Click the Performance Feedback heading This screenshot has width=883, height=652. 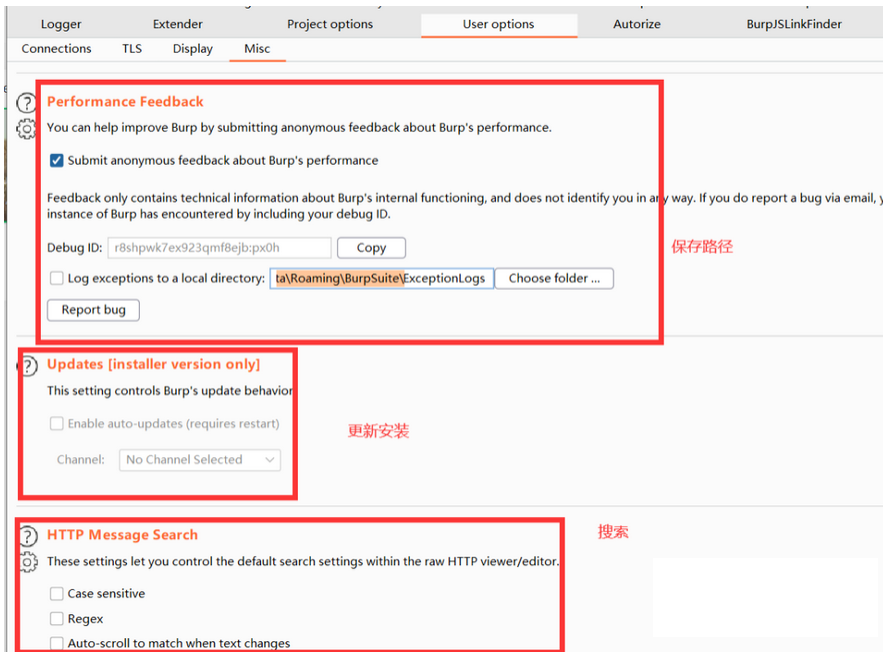125,102
